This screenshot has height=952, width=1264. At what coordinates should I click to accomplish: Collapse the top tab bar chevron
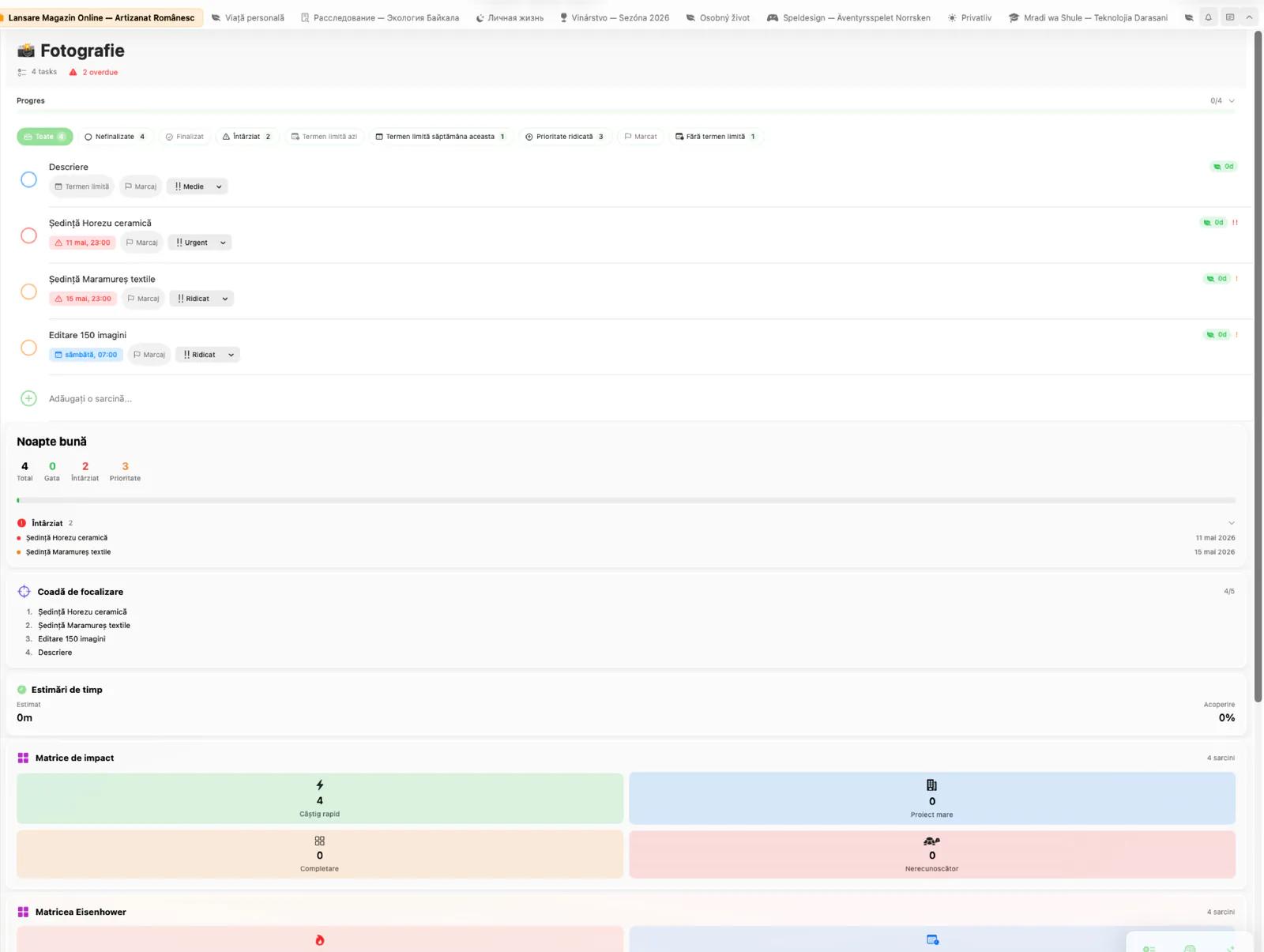click(x=1249, y=17)
